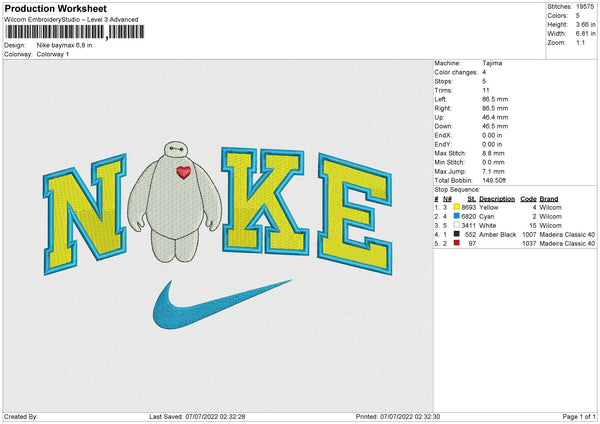Click the Width value '6.81 in'

[x=585, y=34]
